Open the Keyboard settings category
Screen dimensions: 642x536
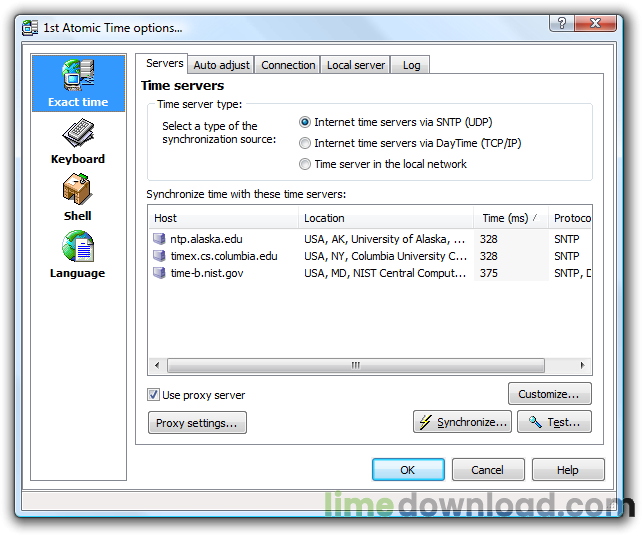coord(78,142)
